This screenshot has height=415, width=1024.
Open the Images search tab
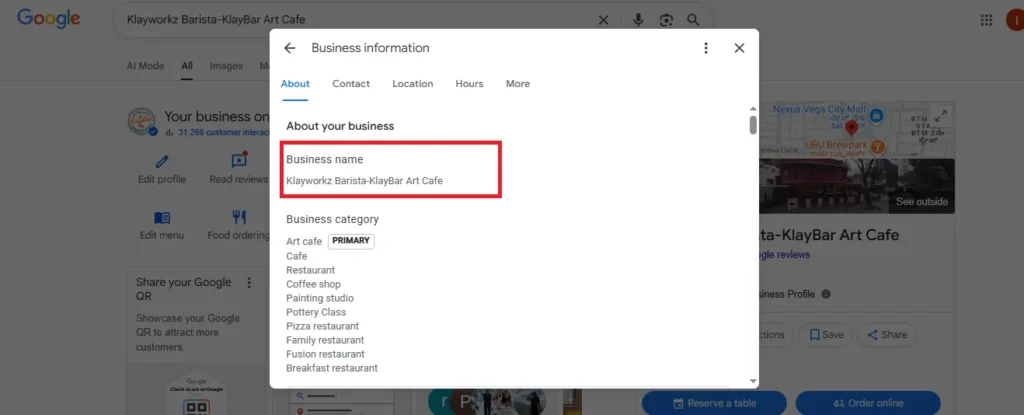click(226, 66)
